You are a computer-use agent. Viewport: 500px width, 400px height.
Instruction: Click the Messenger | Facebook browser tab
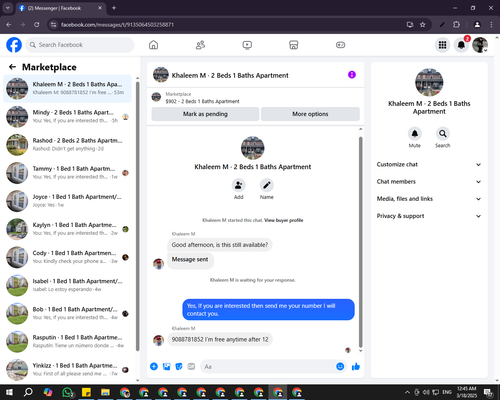(x=61, y=8)
